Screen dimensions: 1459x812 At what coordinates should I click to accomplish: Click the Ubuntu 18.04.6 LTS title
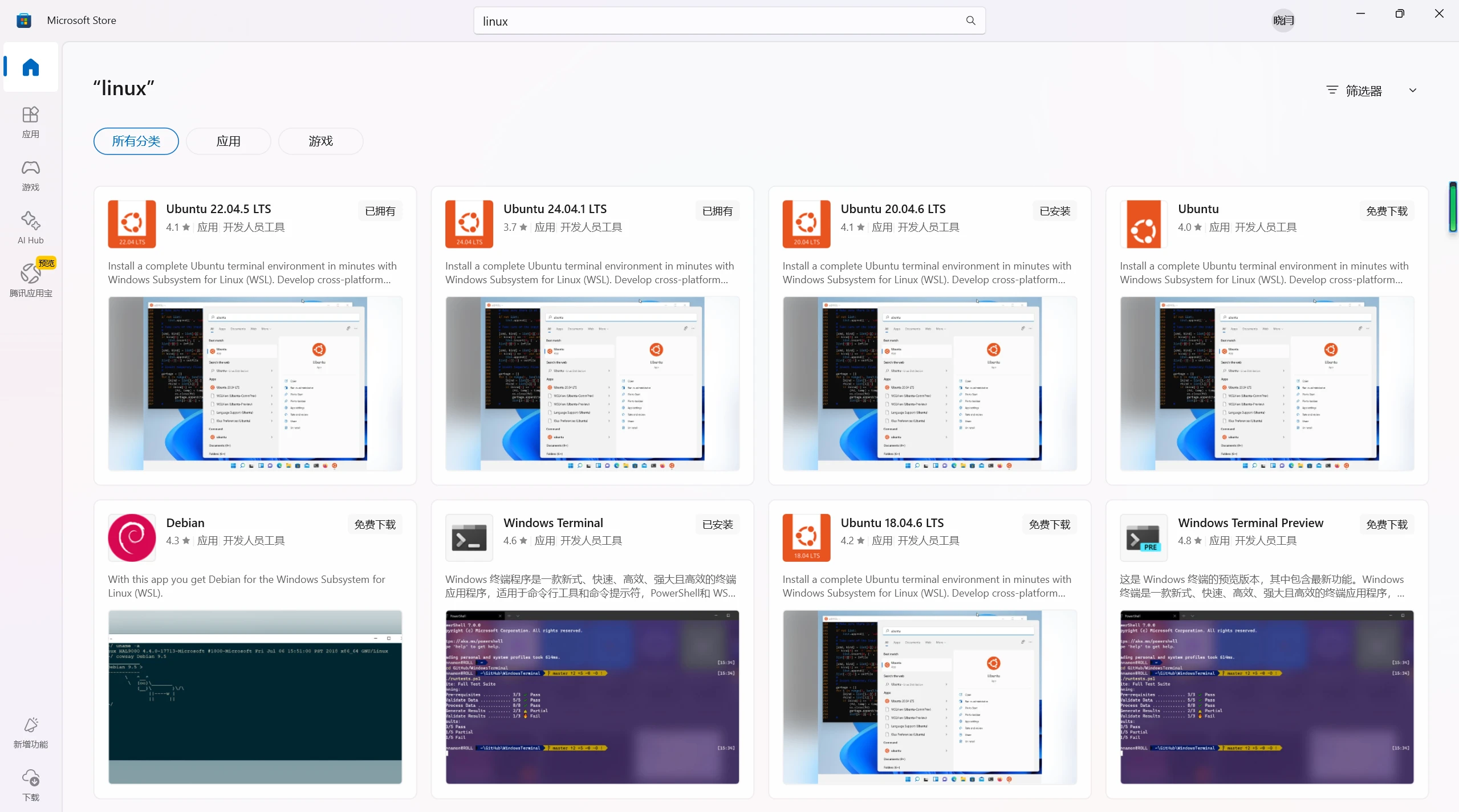tap(892, 523)
